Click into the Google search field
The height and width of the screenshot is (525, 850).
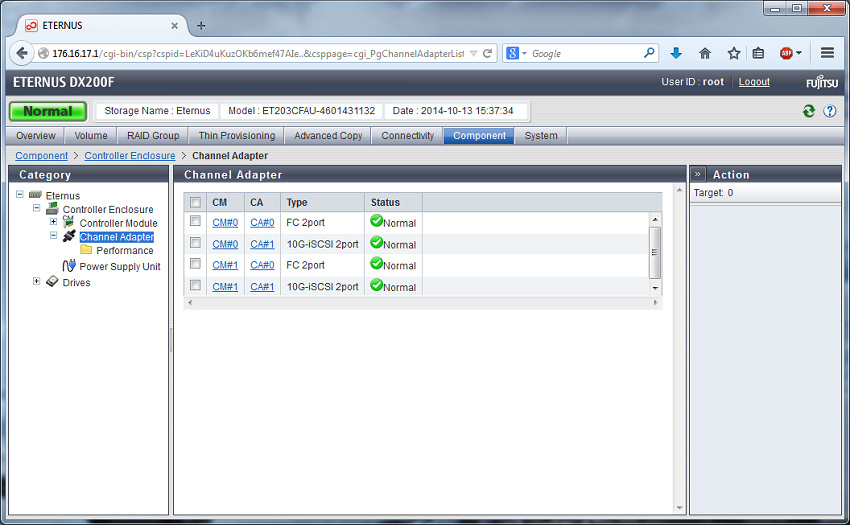585,53
